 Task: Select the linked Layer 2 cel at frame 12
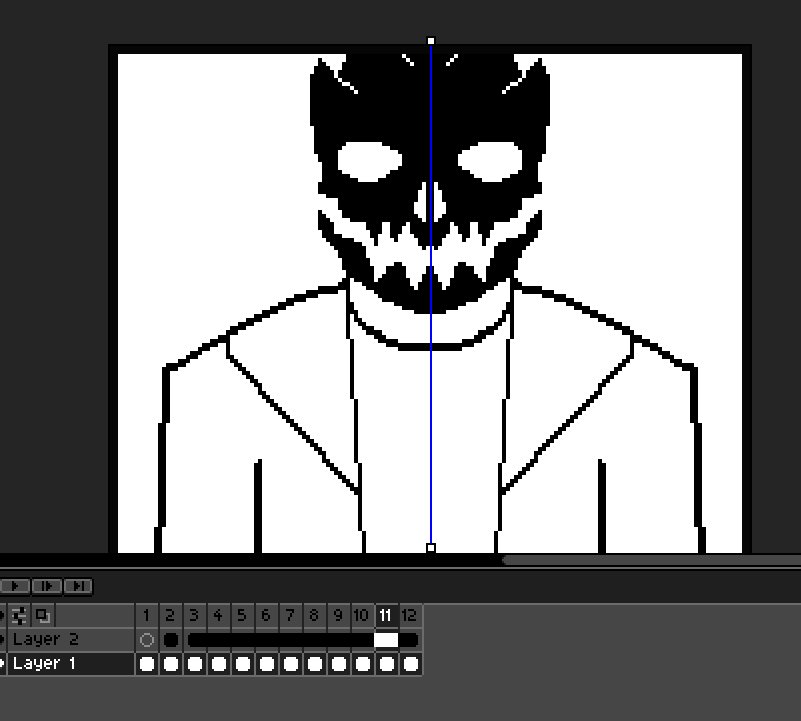(x=410, y=639)
